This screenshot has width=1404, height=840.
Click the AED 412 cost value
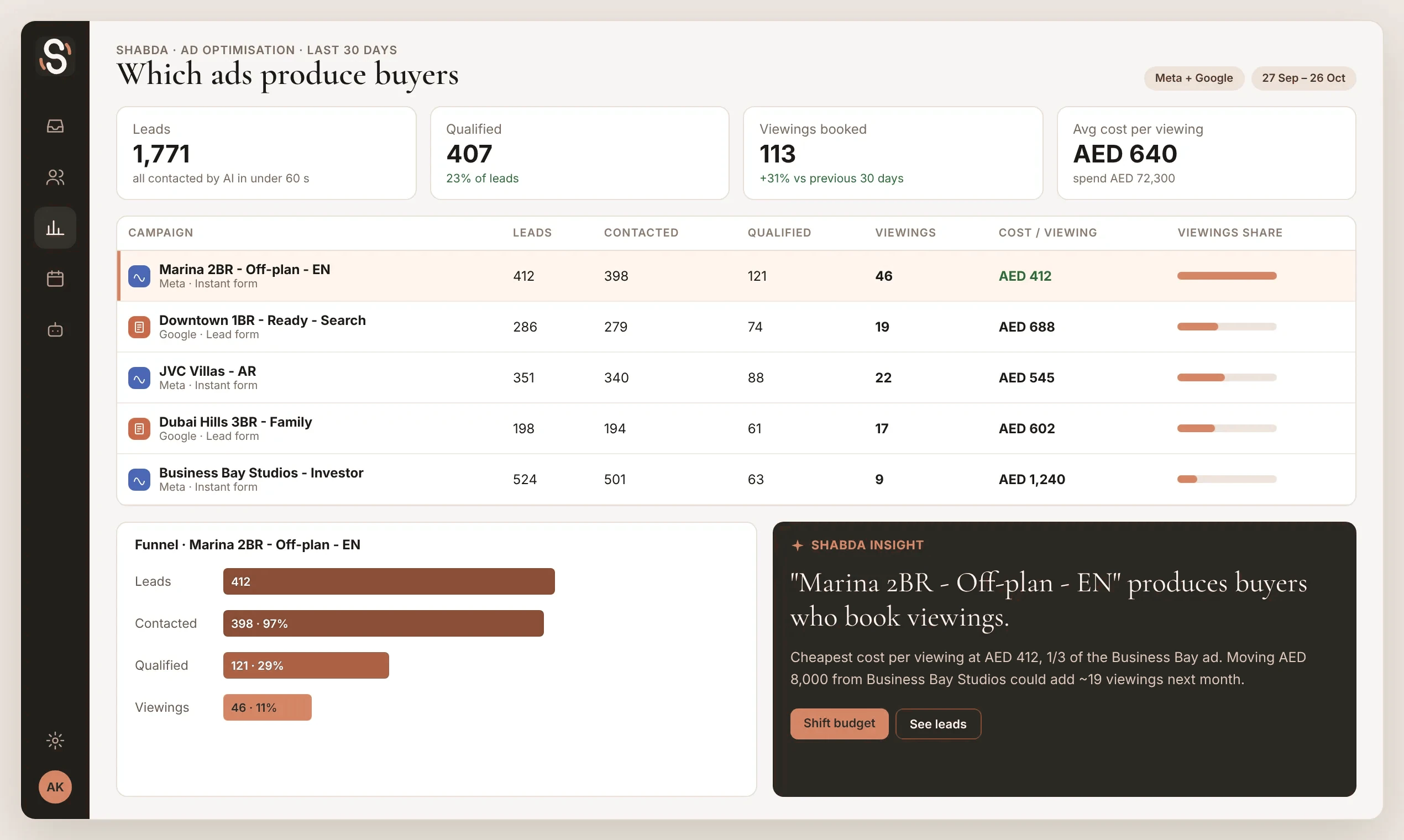(x=1025, y=276)
